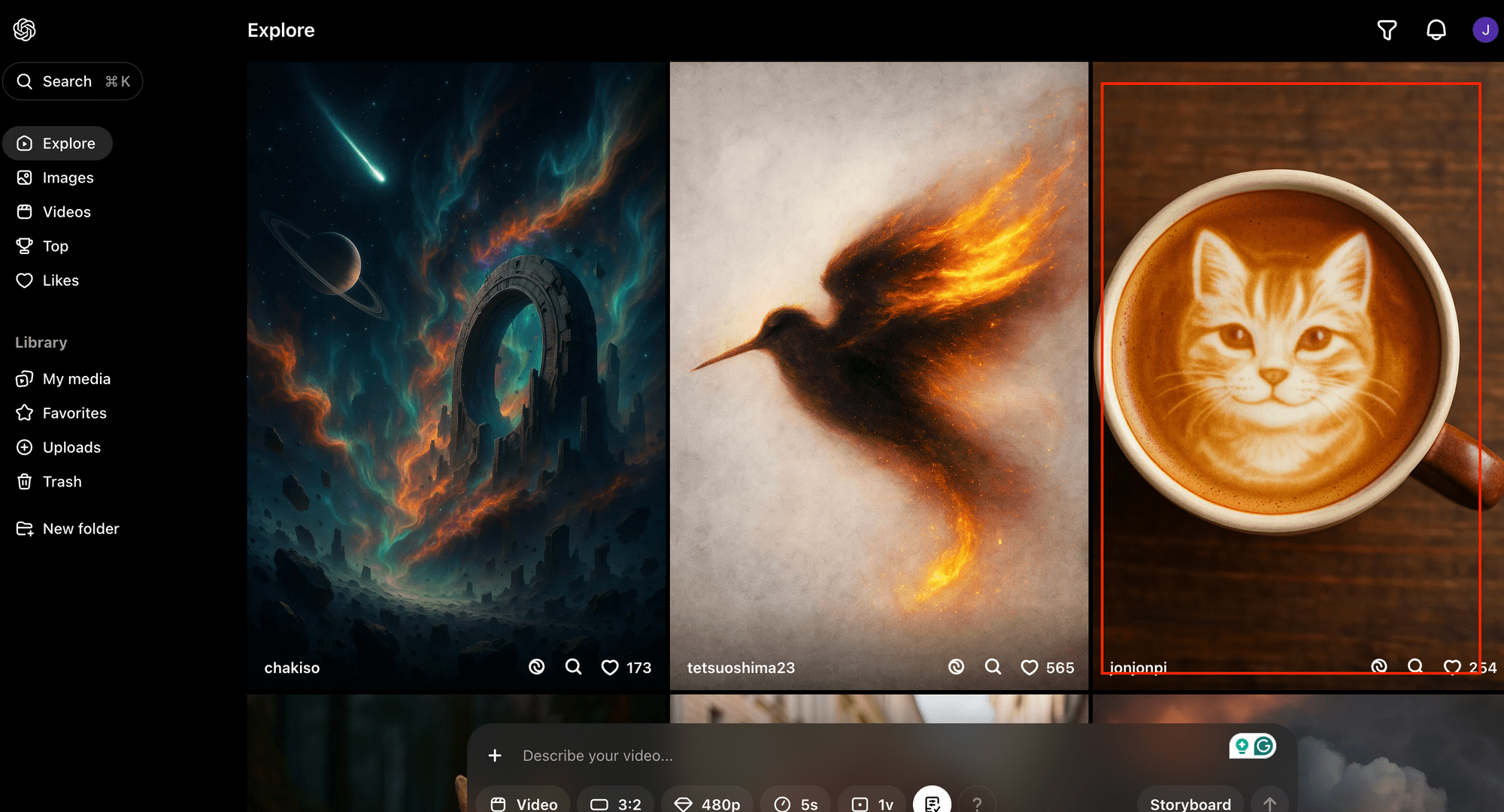Screen dimensions: 1504x812
Task: Open the Favorites library item
Action: [x=62, y=413]
